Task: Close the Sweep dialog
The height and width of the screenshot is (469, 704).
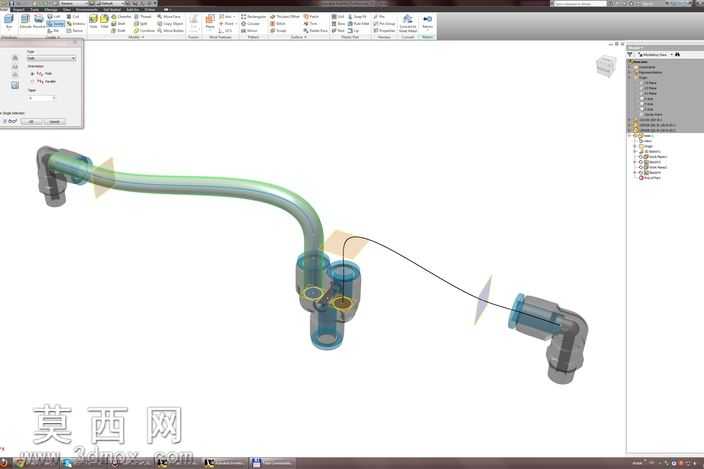Action: (75, 42)
